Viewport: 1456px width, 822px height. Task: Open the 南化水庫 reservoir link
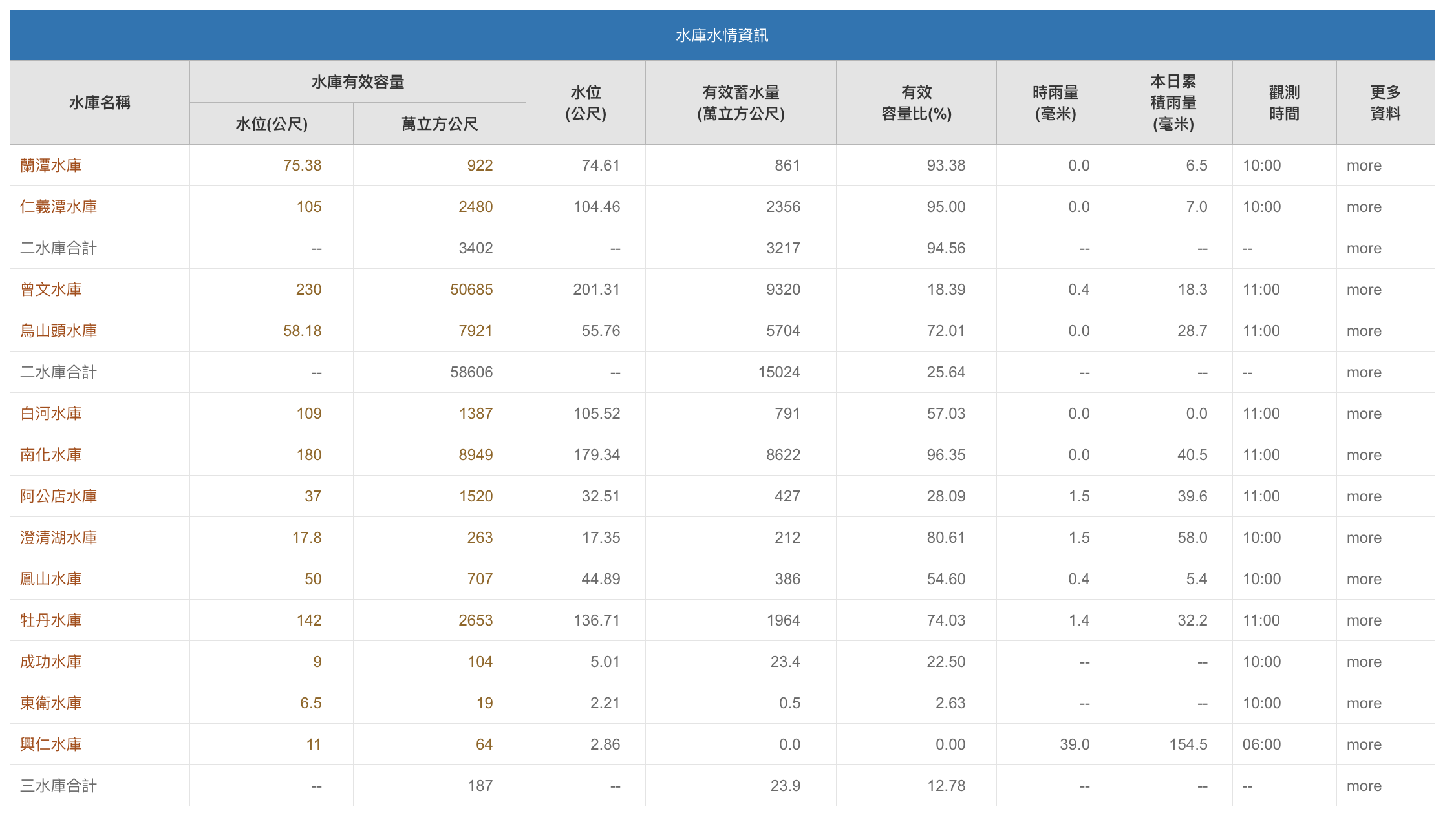50,455
